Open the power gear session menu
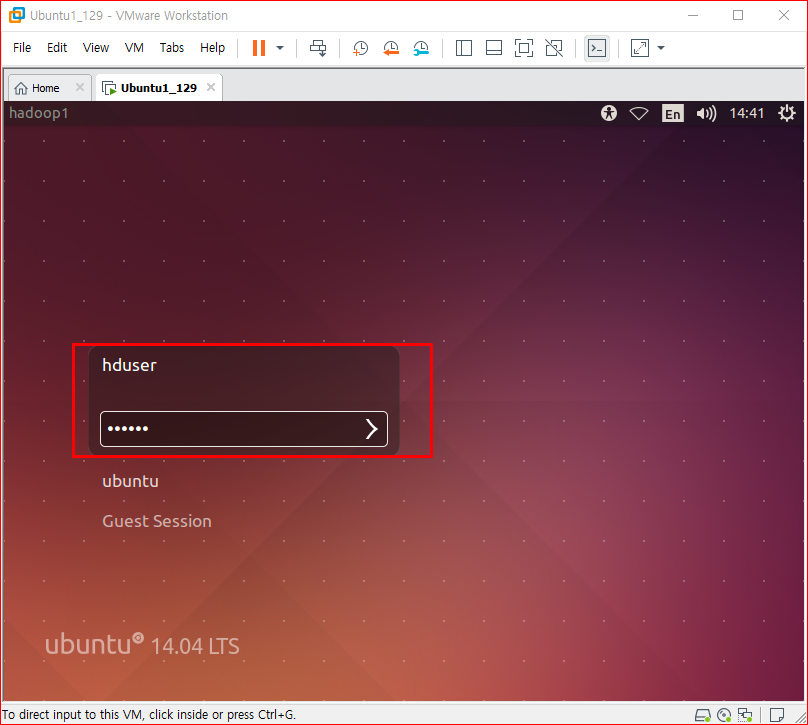This screenshot has height=725, width=808. pos(786,113)
